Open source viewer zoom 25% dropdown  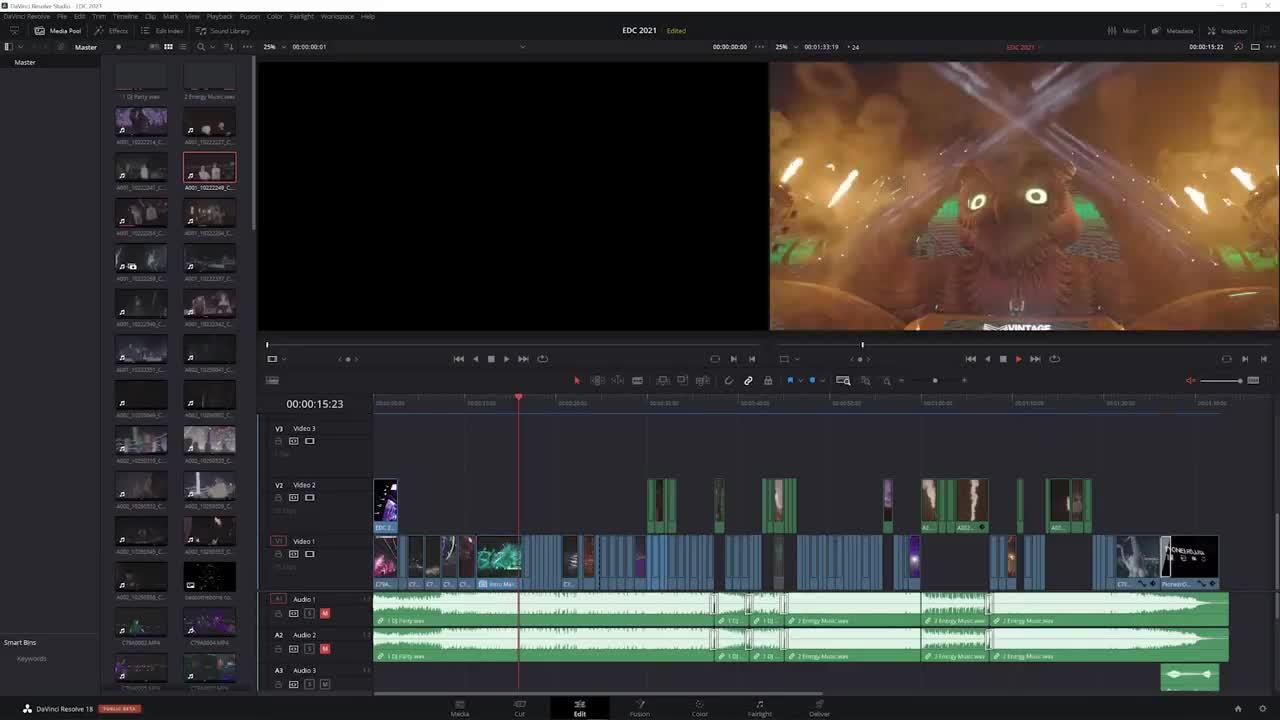[x=273, y=47]
